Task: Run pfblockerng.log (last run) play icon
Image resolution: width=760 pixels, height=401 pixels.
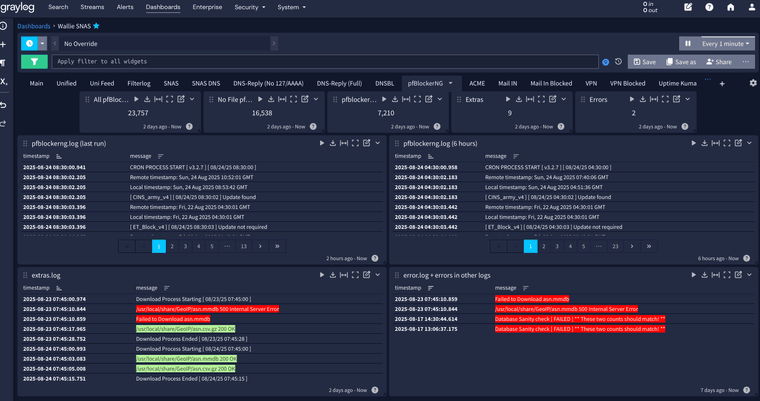Action: (321, 143)
